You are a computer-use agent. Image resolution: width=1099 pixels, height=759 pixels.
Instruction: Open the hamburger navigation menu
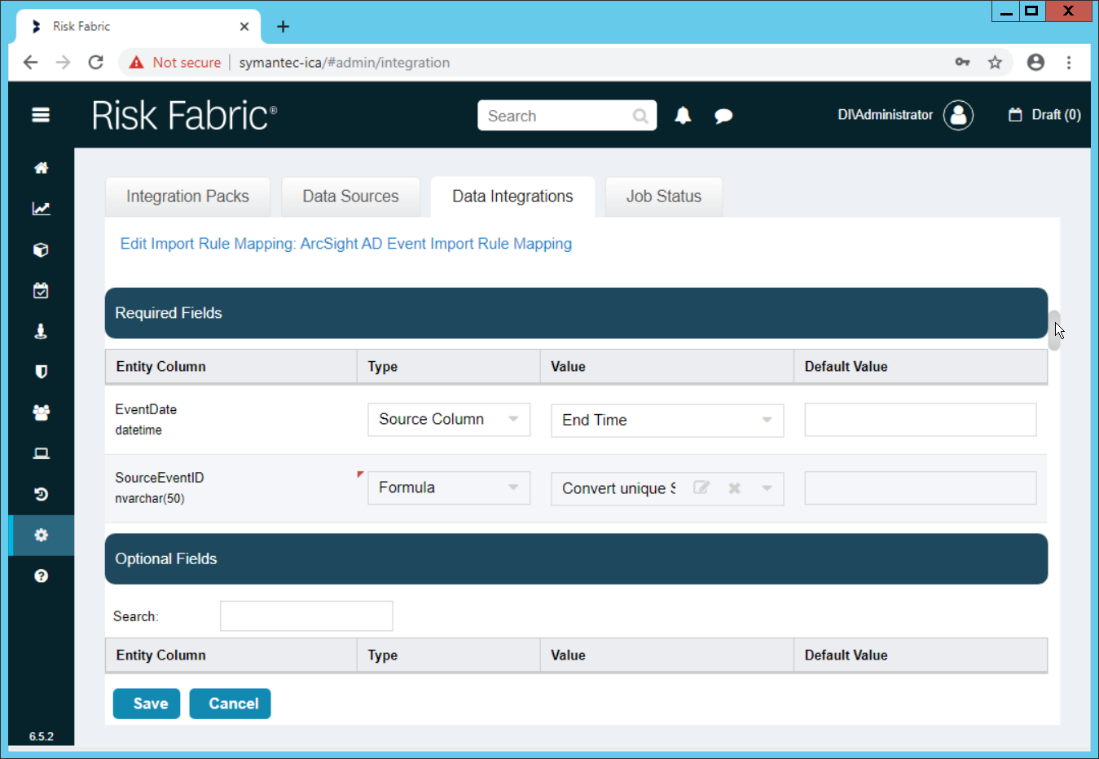point(41,115)
